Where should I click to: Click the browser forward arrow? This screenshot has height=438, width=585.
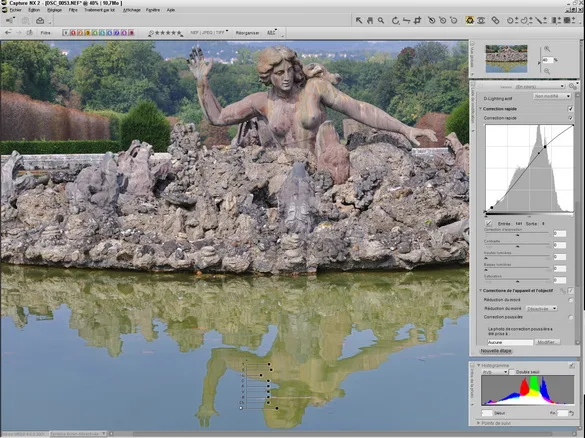pyautogui.click(x=19, y=33)
